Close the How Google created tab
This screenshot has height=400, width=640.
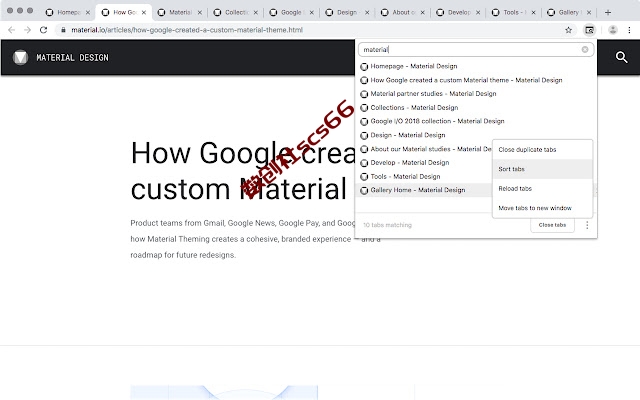point(144,13)
